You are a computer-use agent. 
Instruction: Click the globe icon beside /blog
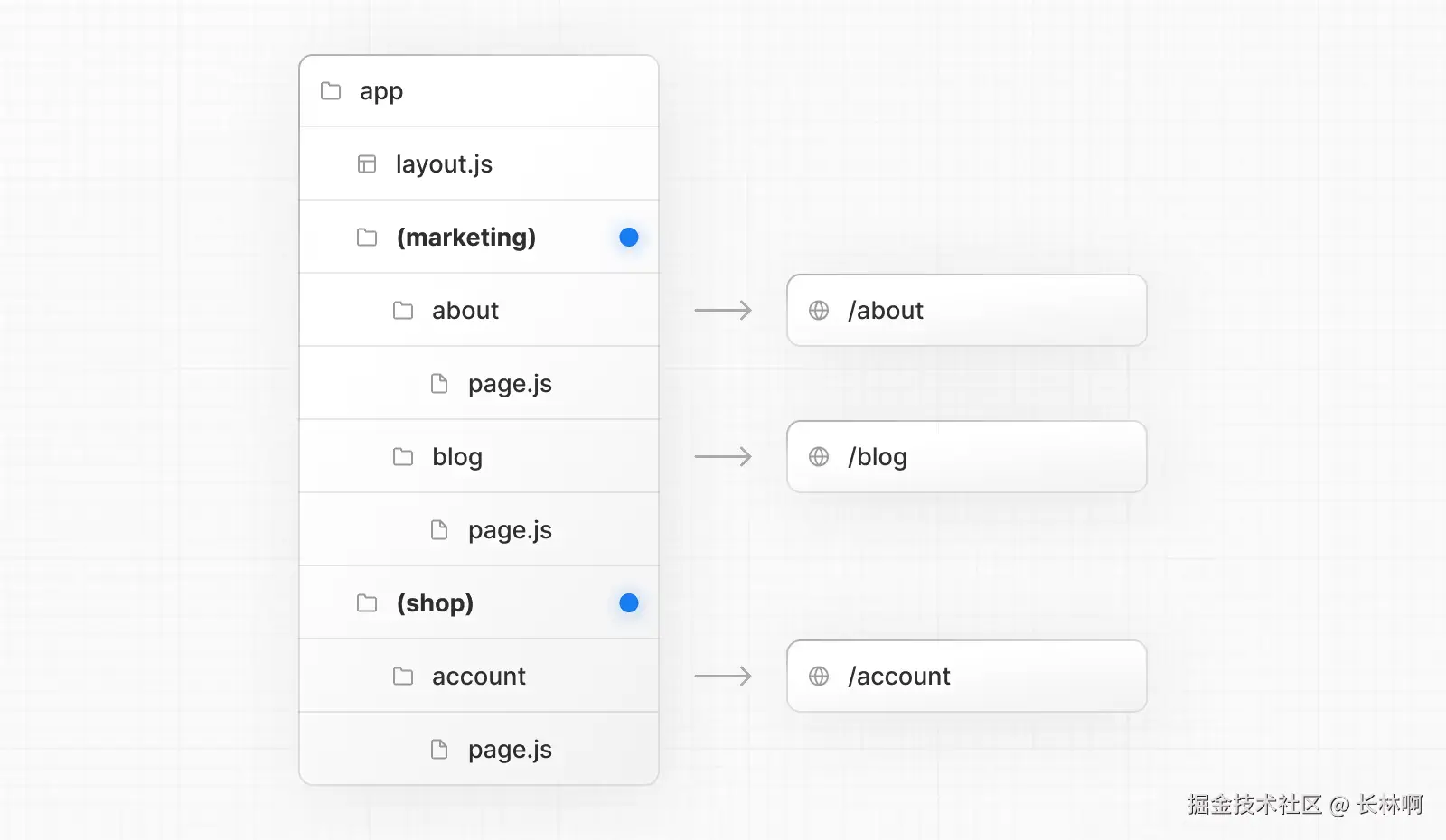819,457
